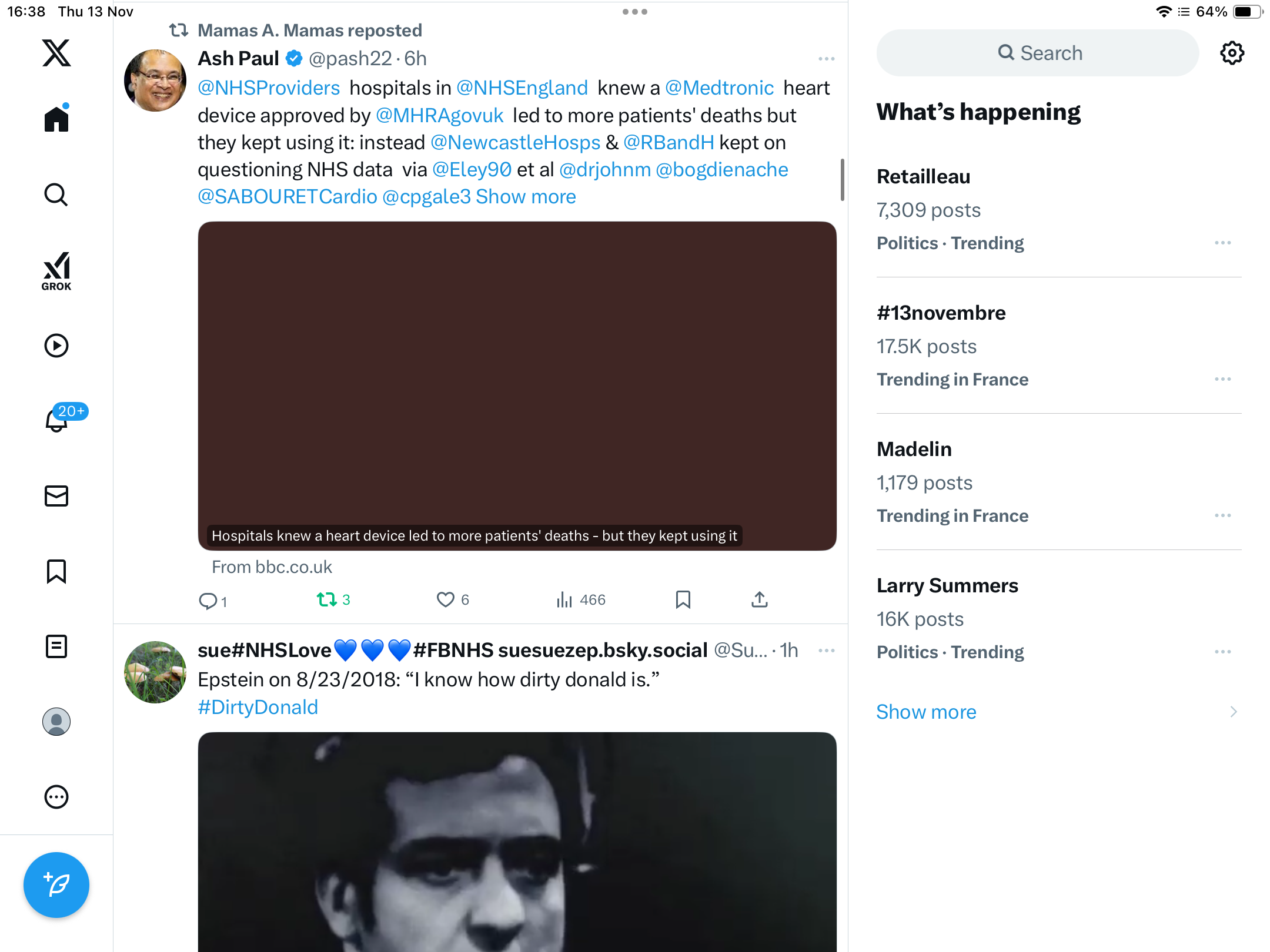Expand trending list with Show more
Image resolution: width=1270 pixels, height=952 pixels.
(x=926, y=712)
